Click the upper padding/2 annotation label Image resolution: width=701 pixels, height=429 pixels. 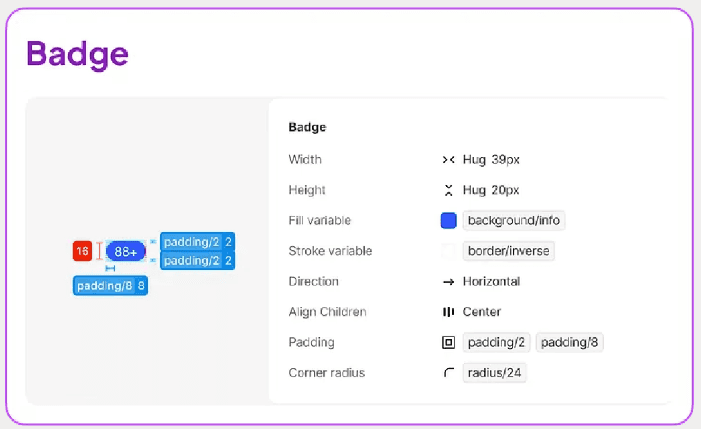coord(198,242)
